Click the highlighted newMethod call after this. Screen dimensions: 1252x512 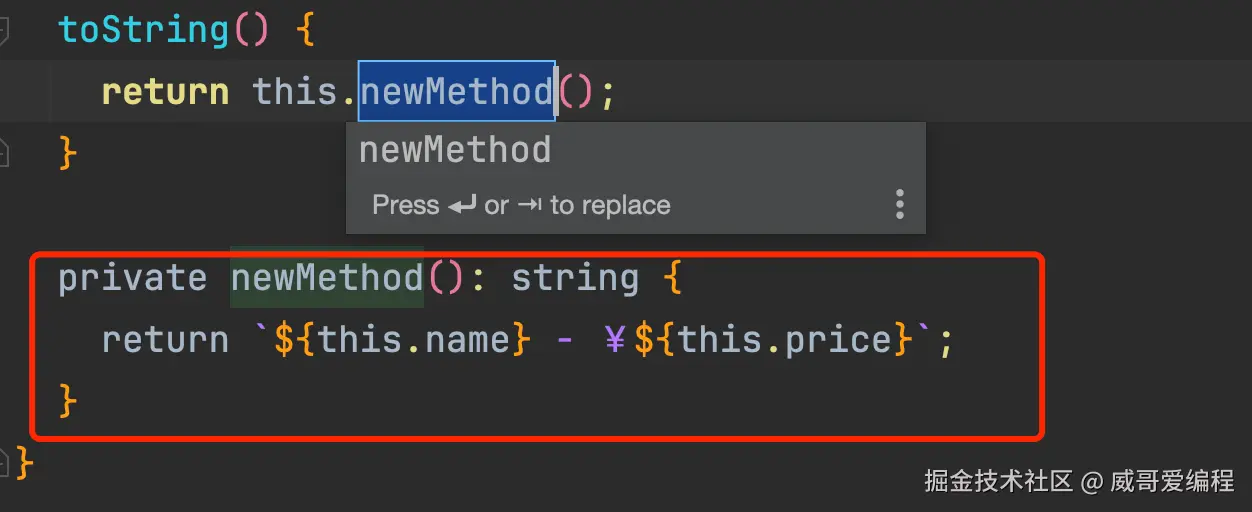click(x=456, y=91)
